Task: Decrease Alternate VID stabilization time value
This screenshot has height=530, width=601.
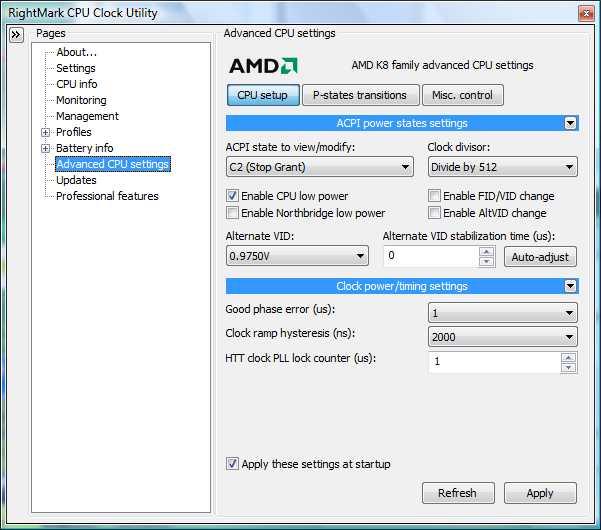Action: pos(486,261)
